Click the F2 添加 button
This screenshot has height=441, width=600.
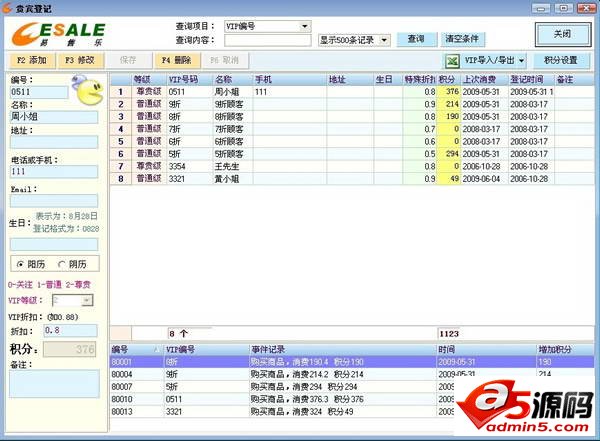click(31, 60)
